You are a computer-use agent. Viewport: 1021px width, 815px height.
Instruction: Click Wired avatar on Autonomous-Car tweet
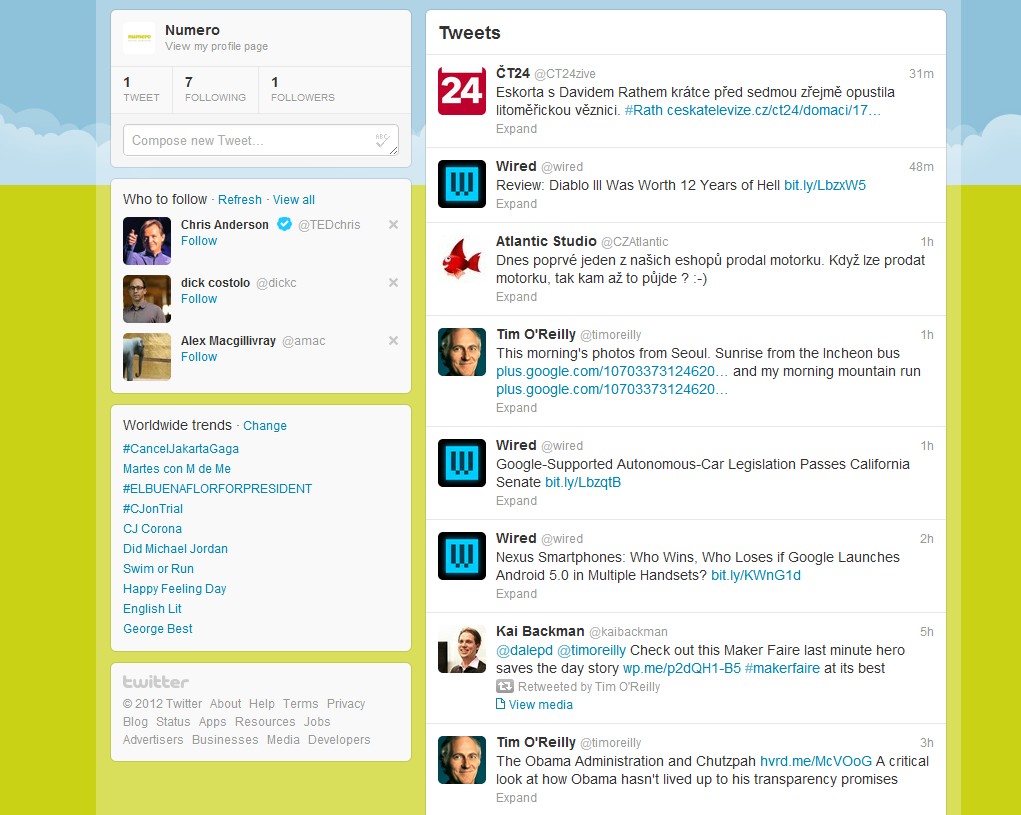[x=462, y=463]
